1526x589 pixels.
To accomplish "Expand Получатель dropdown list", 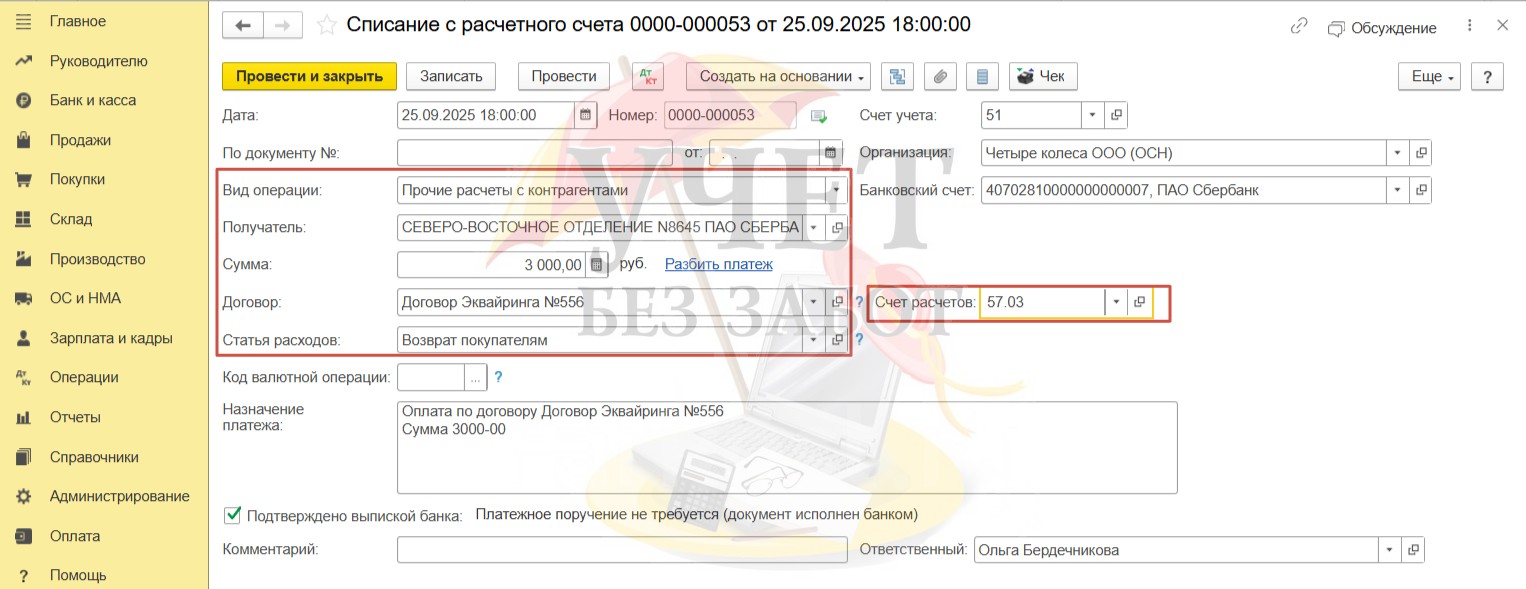I will tap(813, 227).
